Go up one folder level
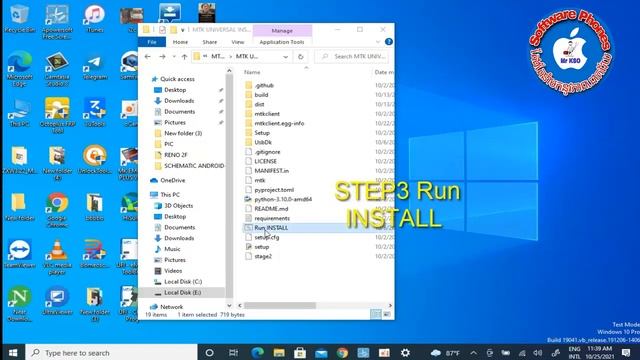This screenshot has width=640, height=360. click(x=184, y=57)
